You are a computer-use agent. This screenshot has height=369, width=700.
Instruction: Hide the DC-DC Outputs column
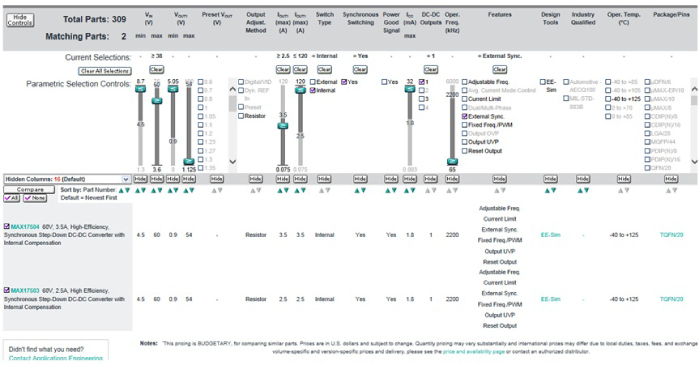[x=430, y=179]
